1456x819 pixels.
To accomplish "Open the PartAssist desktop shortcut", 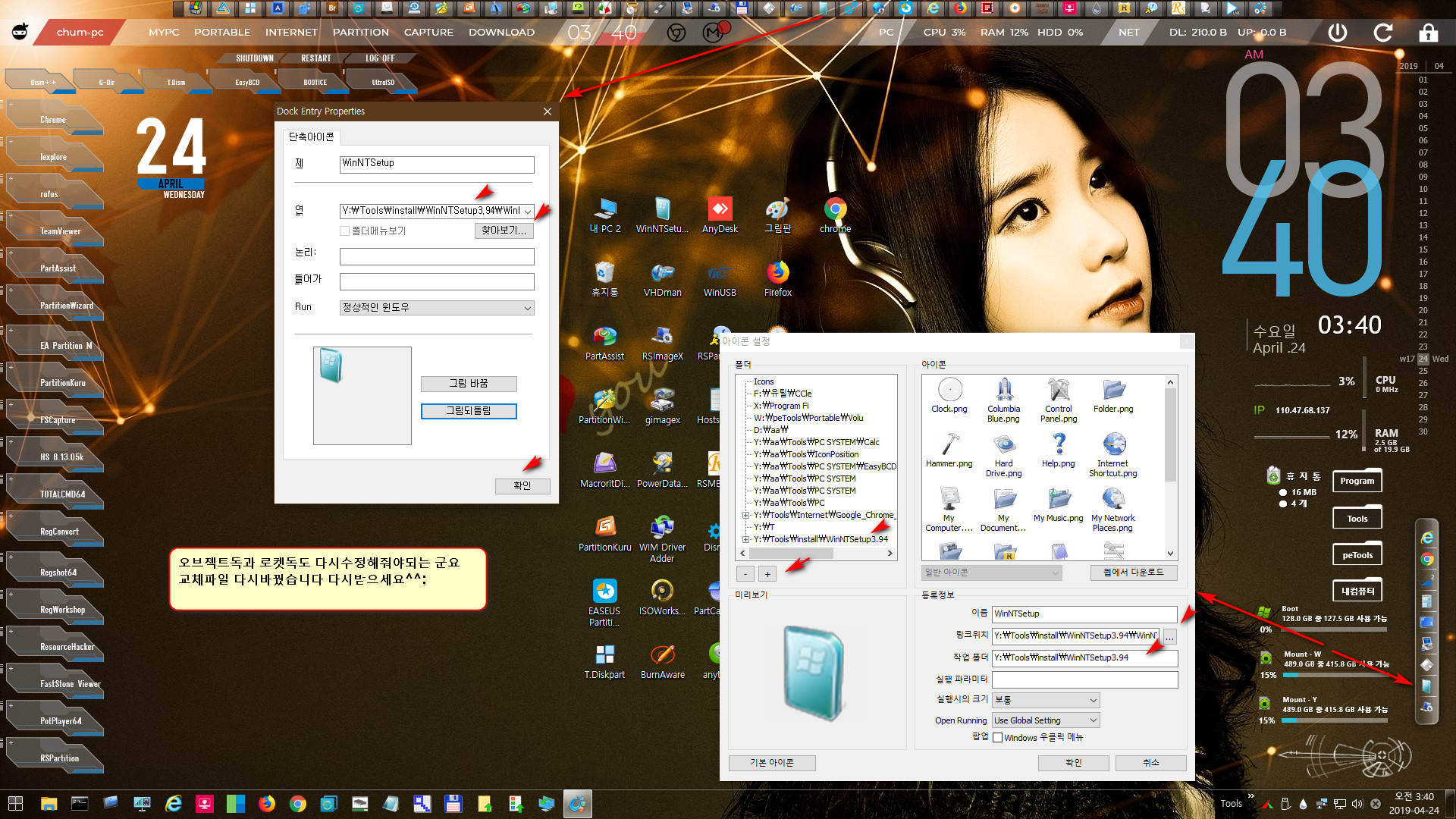I will tap(604, 342).
